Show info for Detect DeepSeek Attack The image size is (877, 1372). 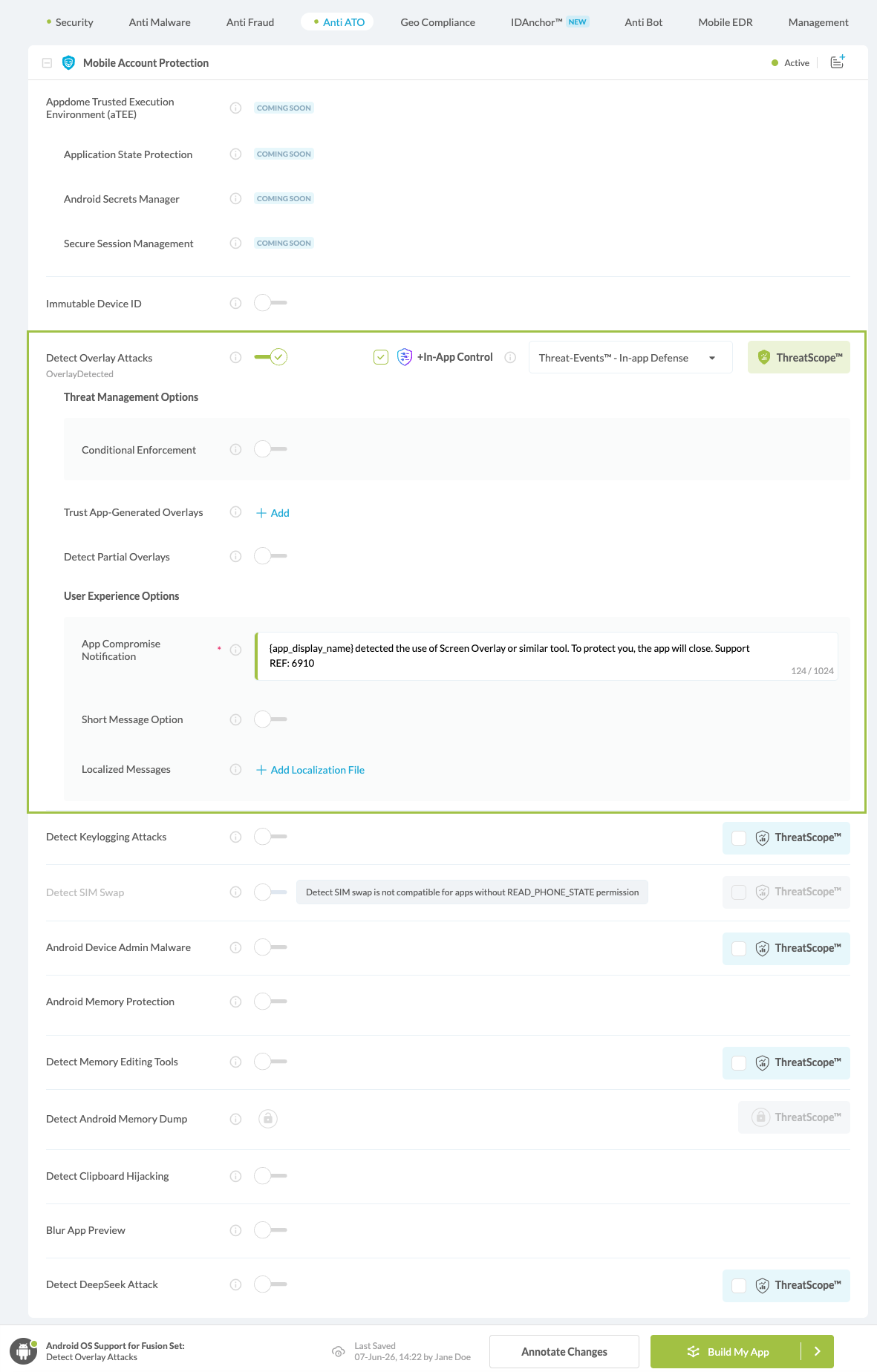235,1285
